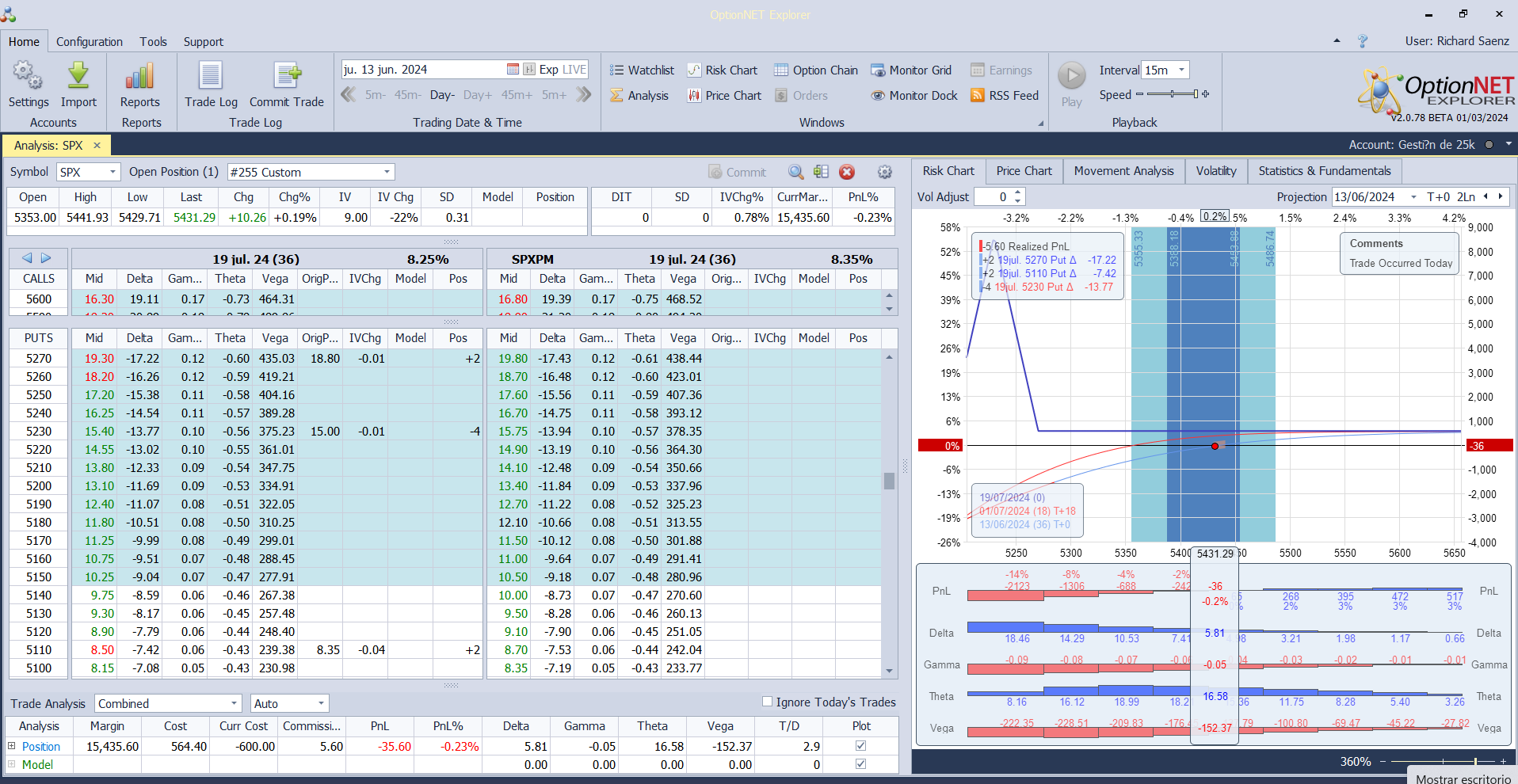Toggle Plot checkbox for Model row
Viewport: 1518px width, 784px height.
pos(860,764)
